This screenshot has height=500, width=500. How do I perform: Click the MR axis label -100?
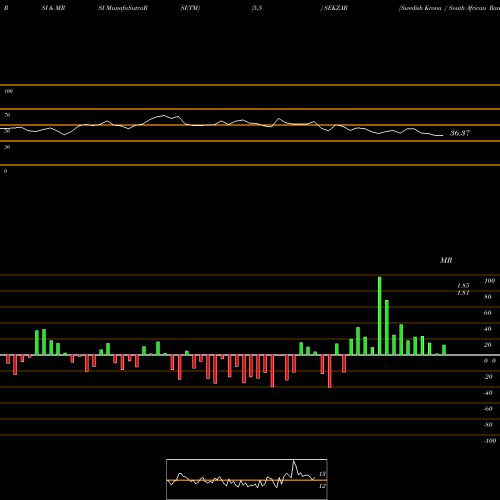490,441
